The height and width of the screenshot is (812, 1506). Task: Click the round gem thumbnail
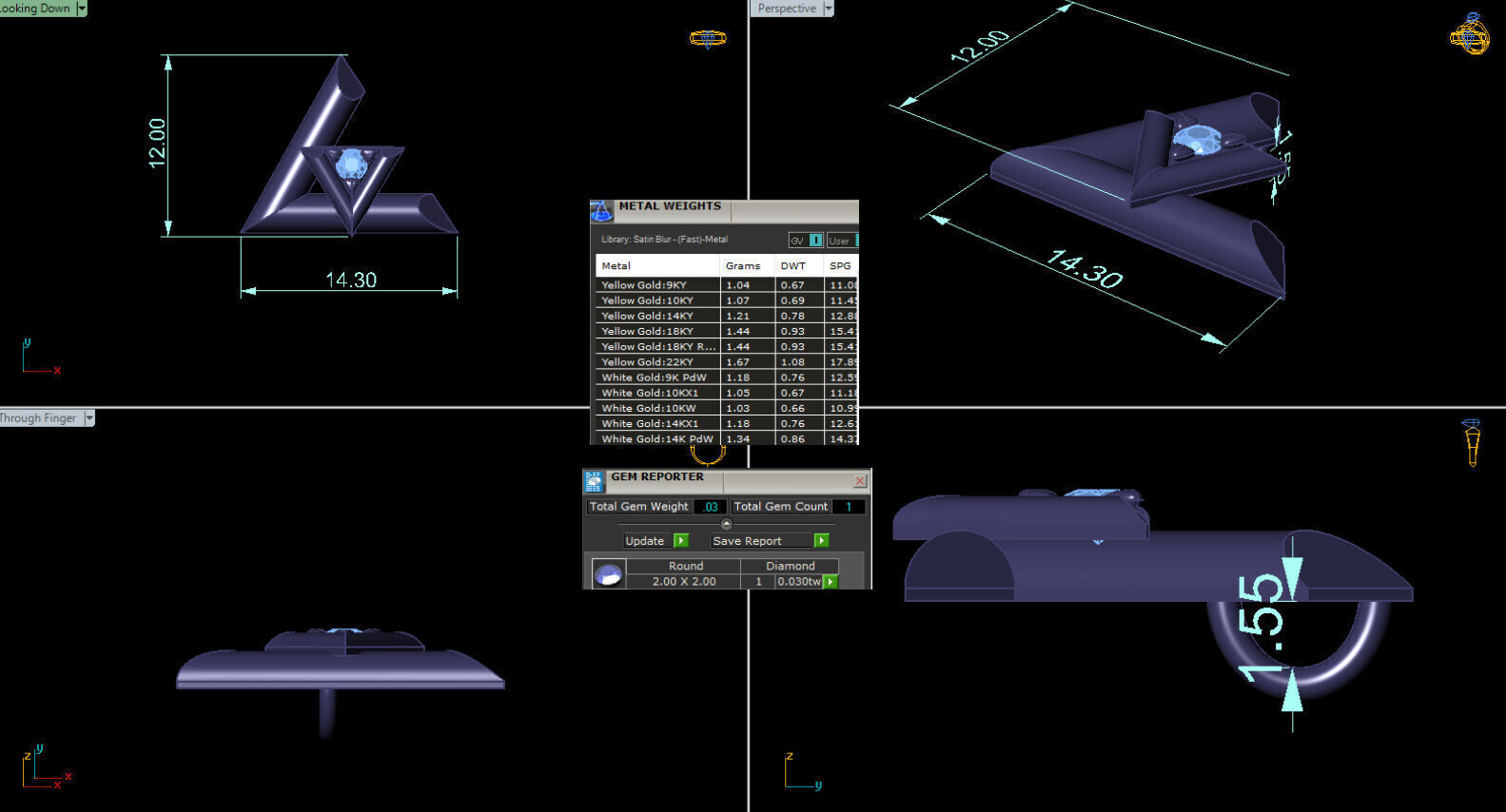point(608,573)
